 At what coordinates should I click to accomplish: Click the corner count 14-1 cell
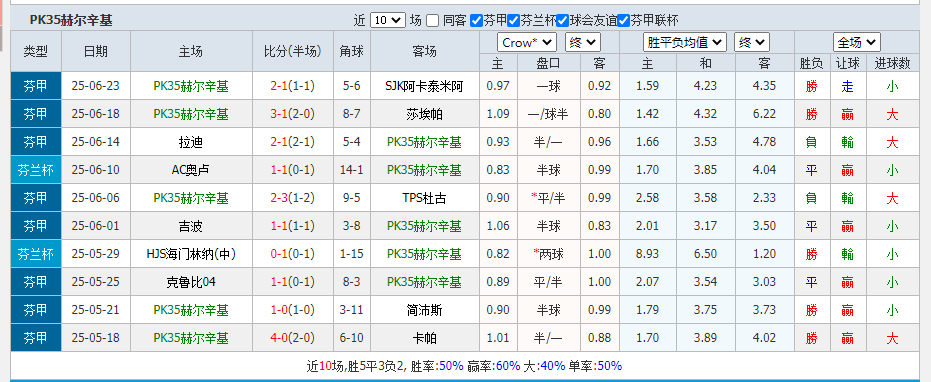point(352,170)
